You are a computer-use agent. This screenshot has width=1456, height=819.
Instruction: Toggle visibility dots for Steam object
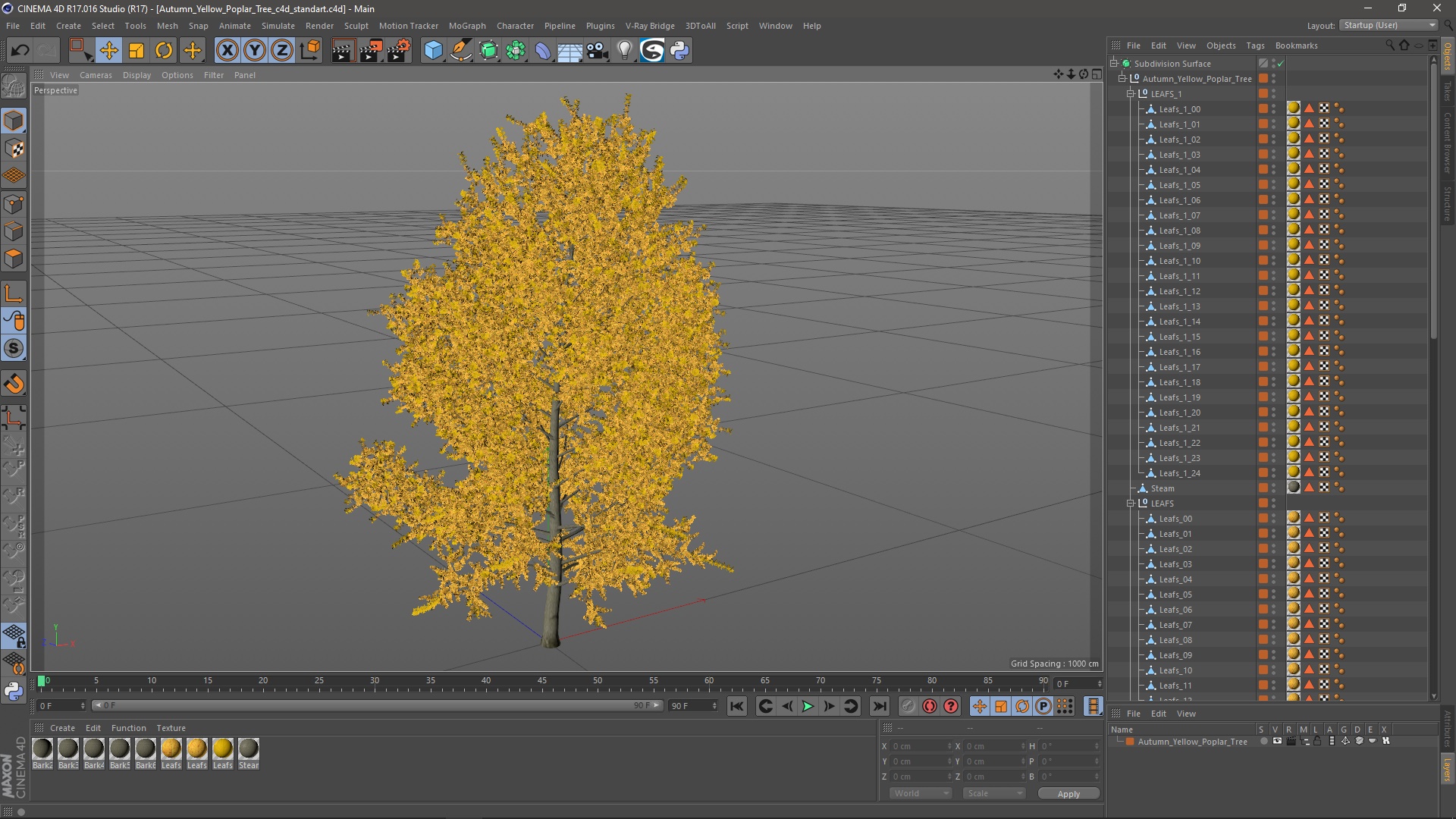1273,488
